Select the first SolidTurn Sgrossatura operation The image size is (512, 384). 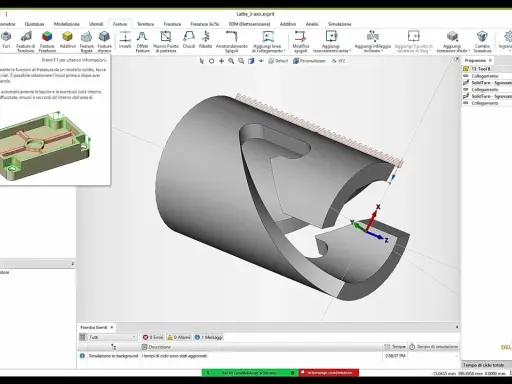(x=487, y=82)
